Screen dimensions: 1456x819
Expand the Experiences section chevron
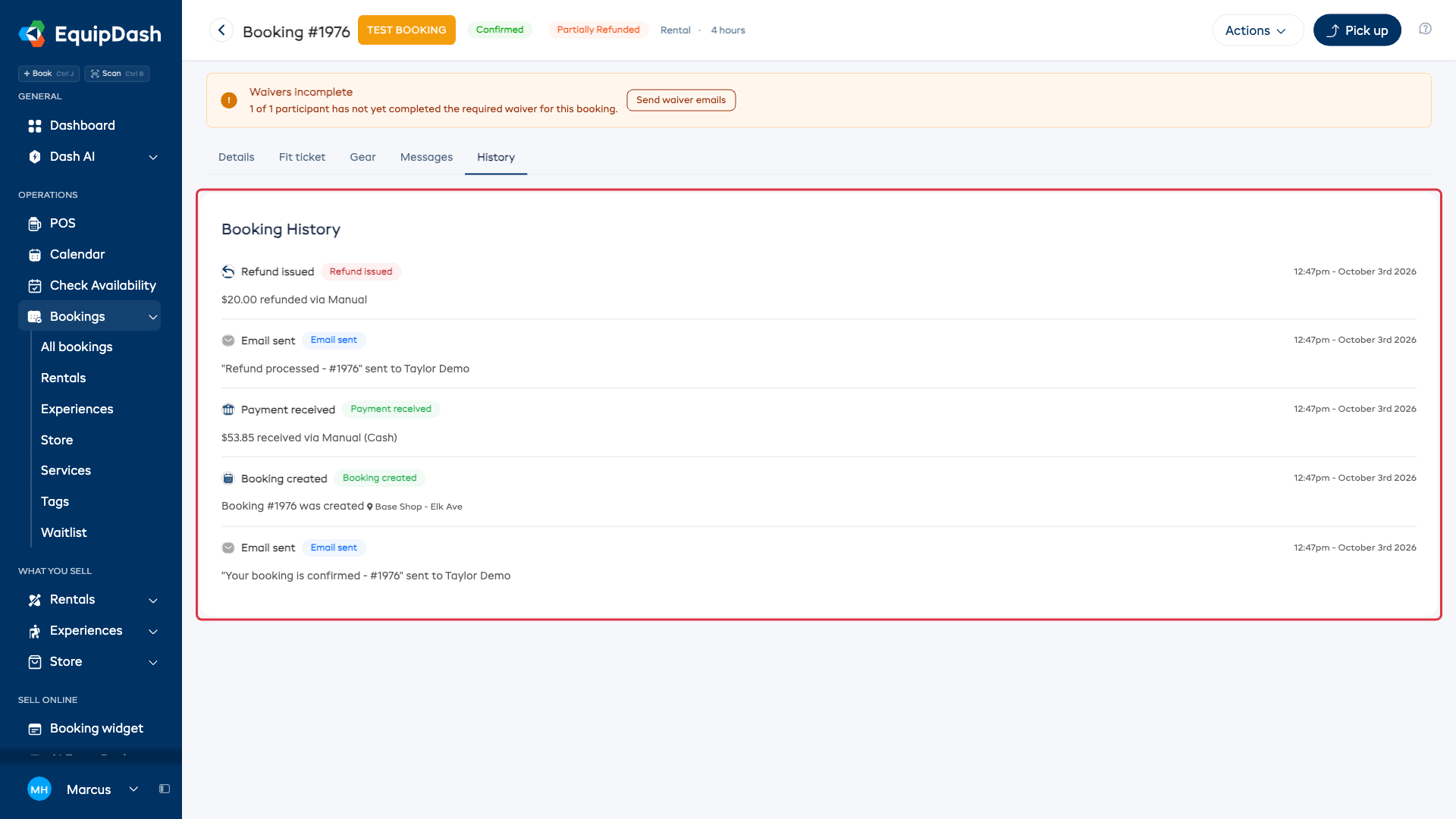point(153,631)
